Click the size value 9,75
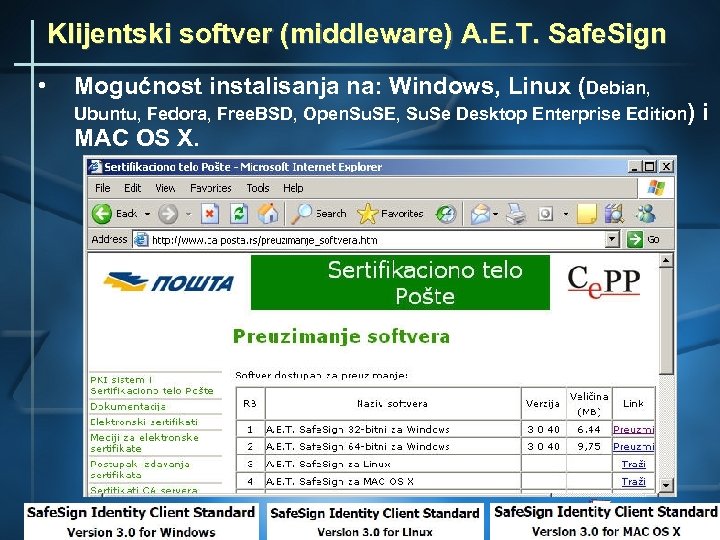Viewport: 720px width, 540px height. (x=589, y=446)
